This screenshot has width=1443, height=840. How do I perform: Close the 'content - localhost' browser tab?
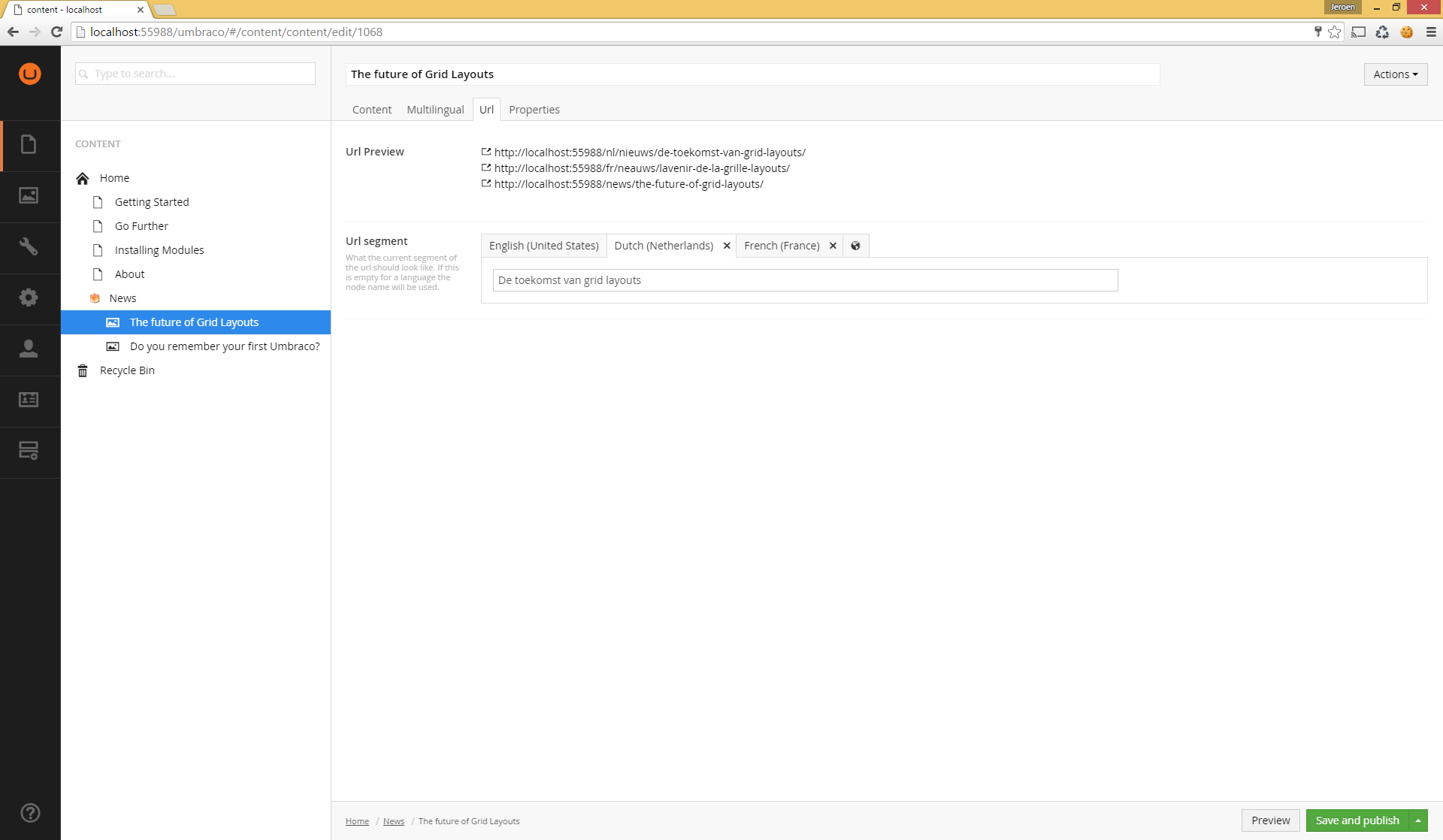[x=141, y=10]
